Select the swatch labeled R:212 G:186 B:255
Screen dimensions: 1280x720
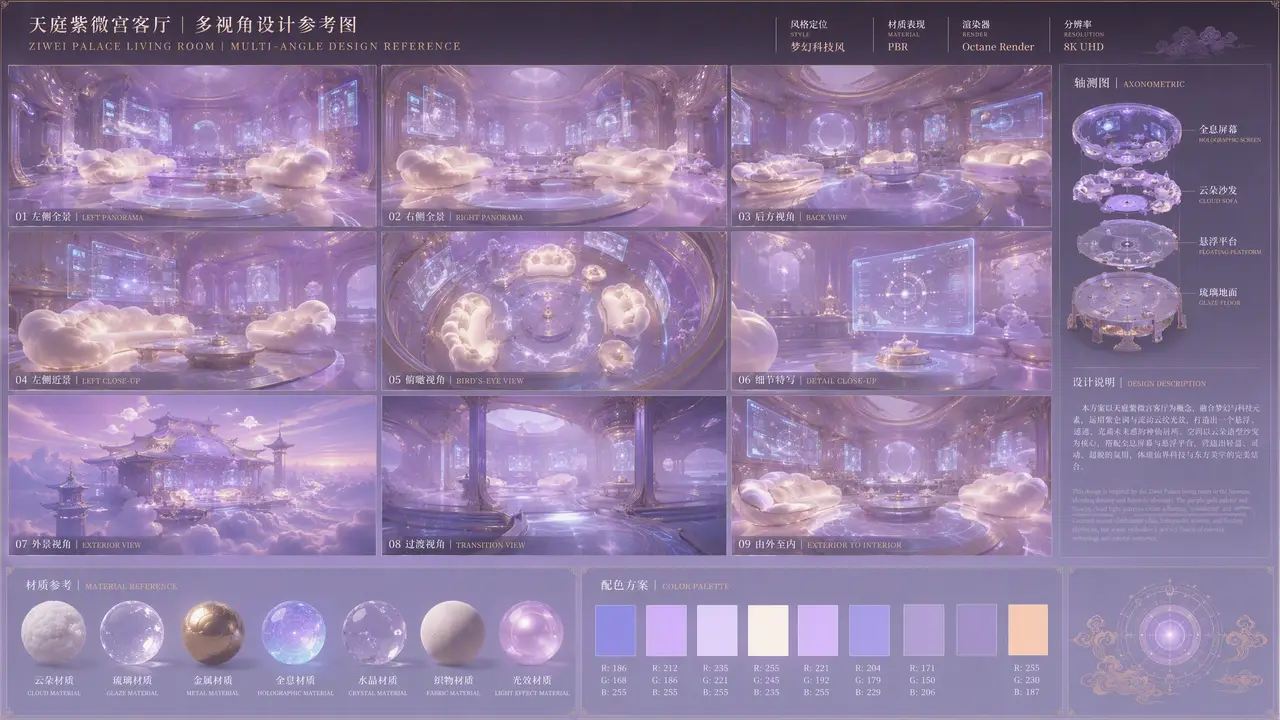pyautogui.click(x=666, y=630)
